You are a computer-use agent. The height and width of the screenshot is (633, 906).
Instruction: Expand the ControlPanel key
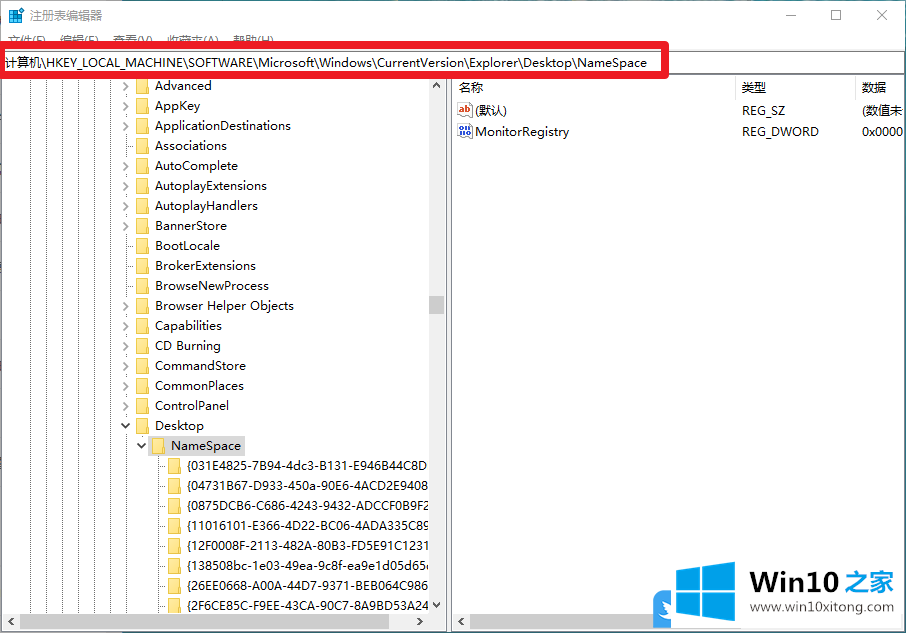[125, 407]
